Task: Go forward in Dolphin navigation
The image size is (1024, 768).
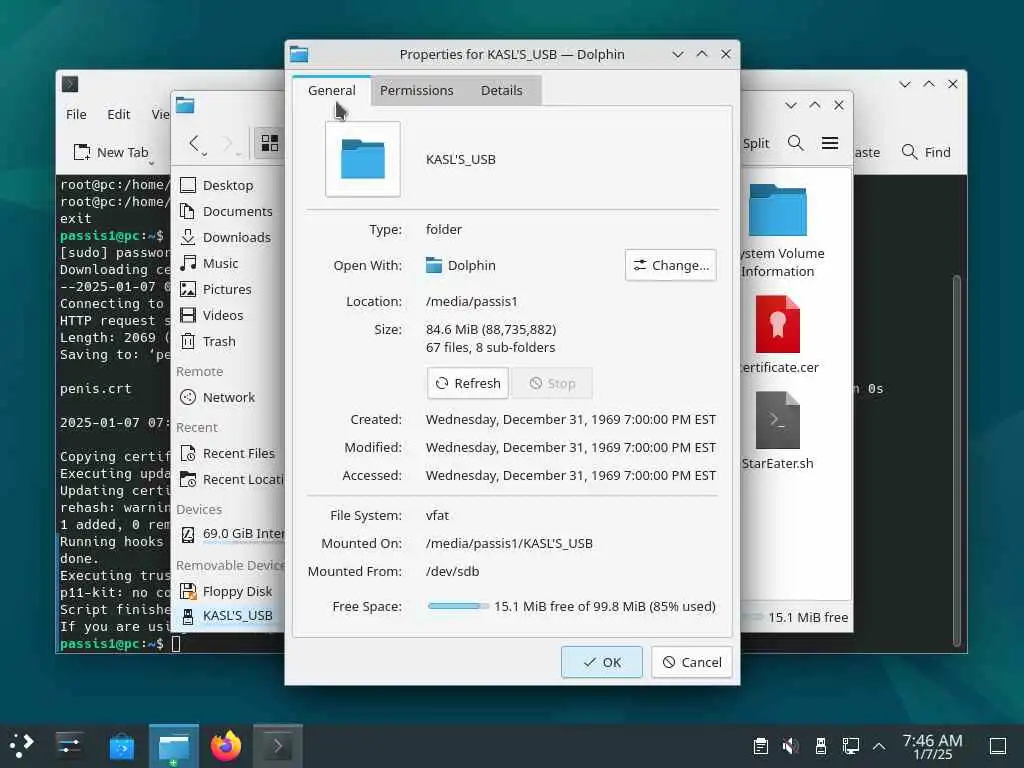Action: coord(228,143)
